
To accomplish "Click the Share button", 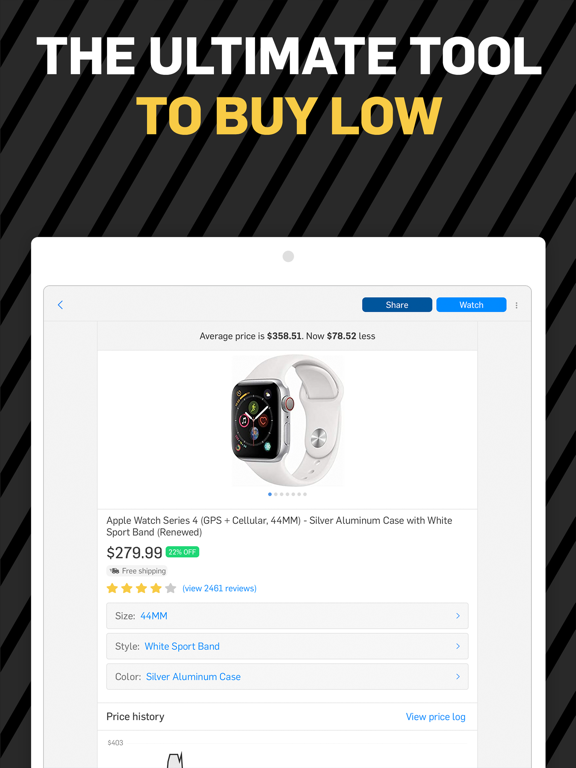I will [397, 305].
